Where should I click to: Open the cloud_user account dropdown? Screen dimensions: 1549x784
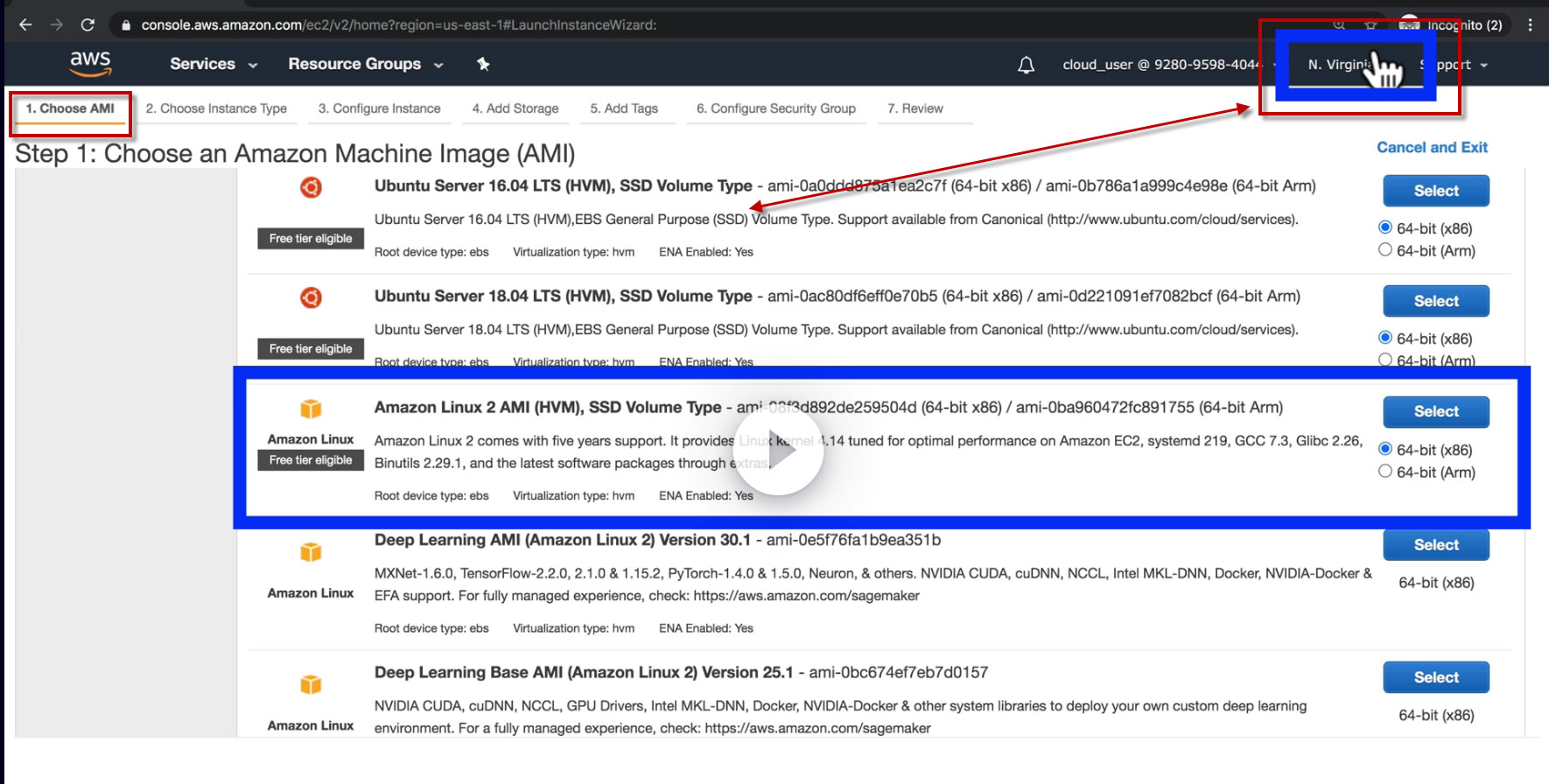(1169, 65)
